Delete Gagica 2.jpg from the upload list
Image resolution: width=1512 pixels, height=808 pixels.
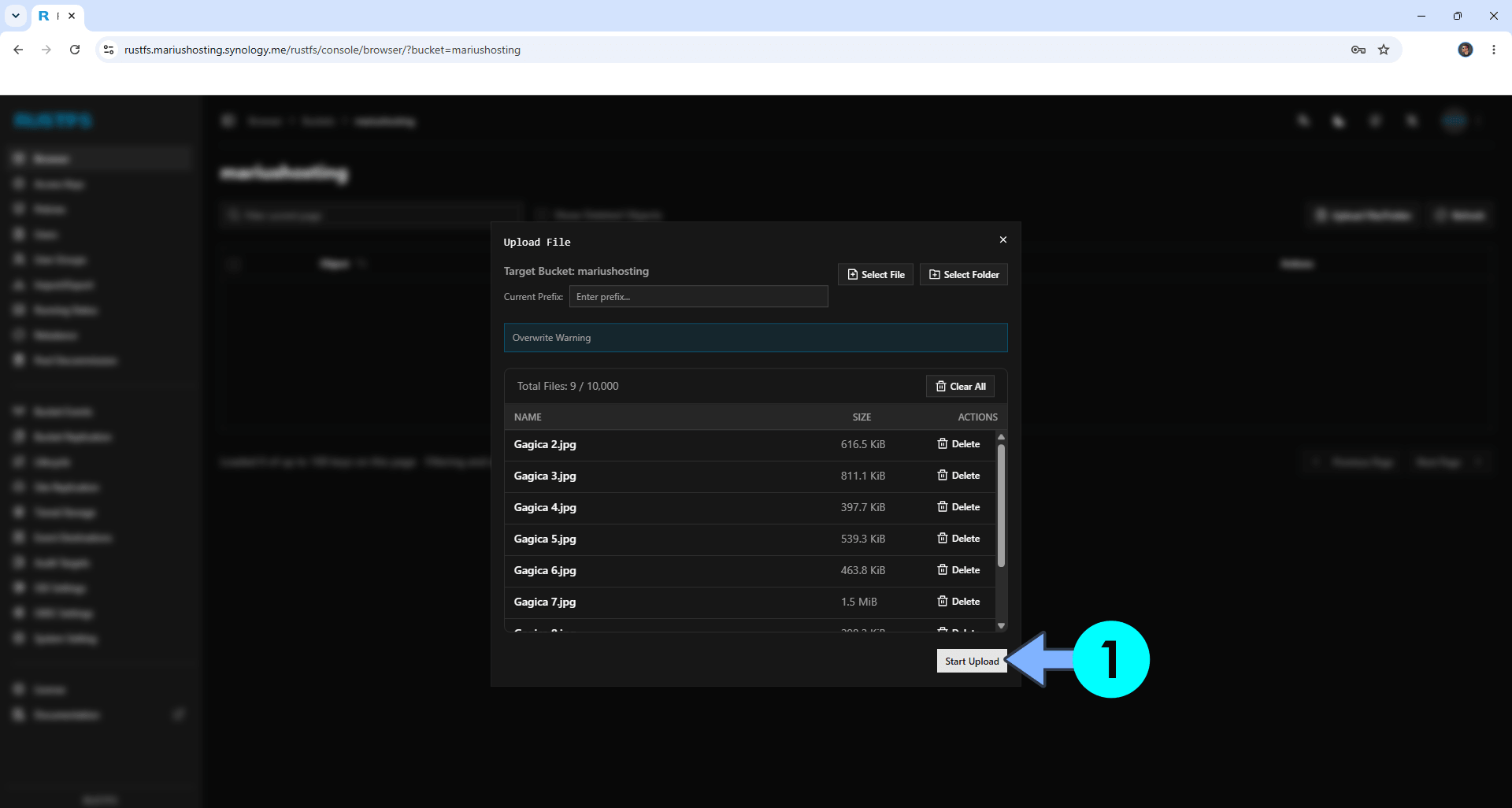[958, 444]
